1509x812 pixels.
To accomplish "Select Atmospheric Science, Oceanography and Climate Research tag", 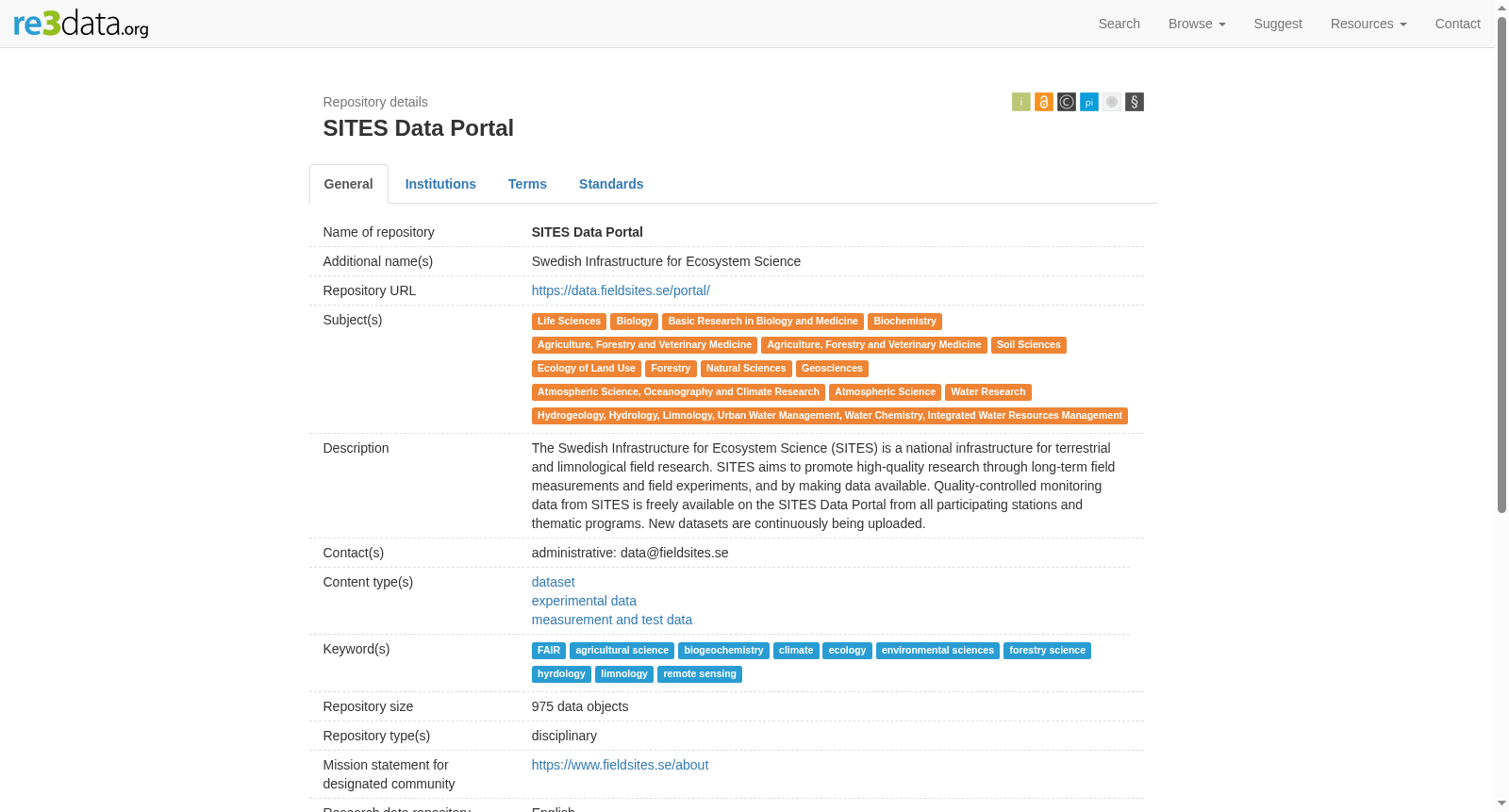I will [x=678, y=392].
